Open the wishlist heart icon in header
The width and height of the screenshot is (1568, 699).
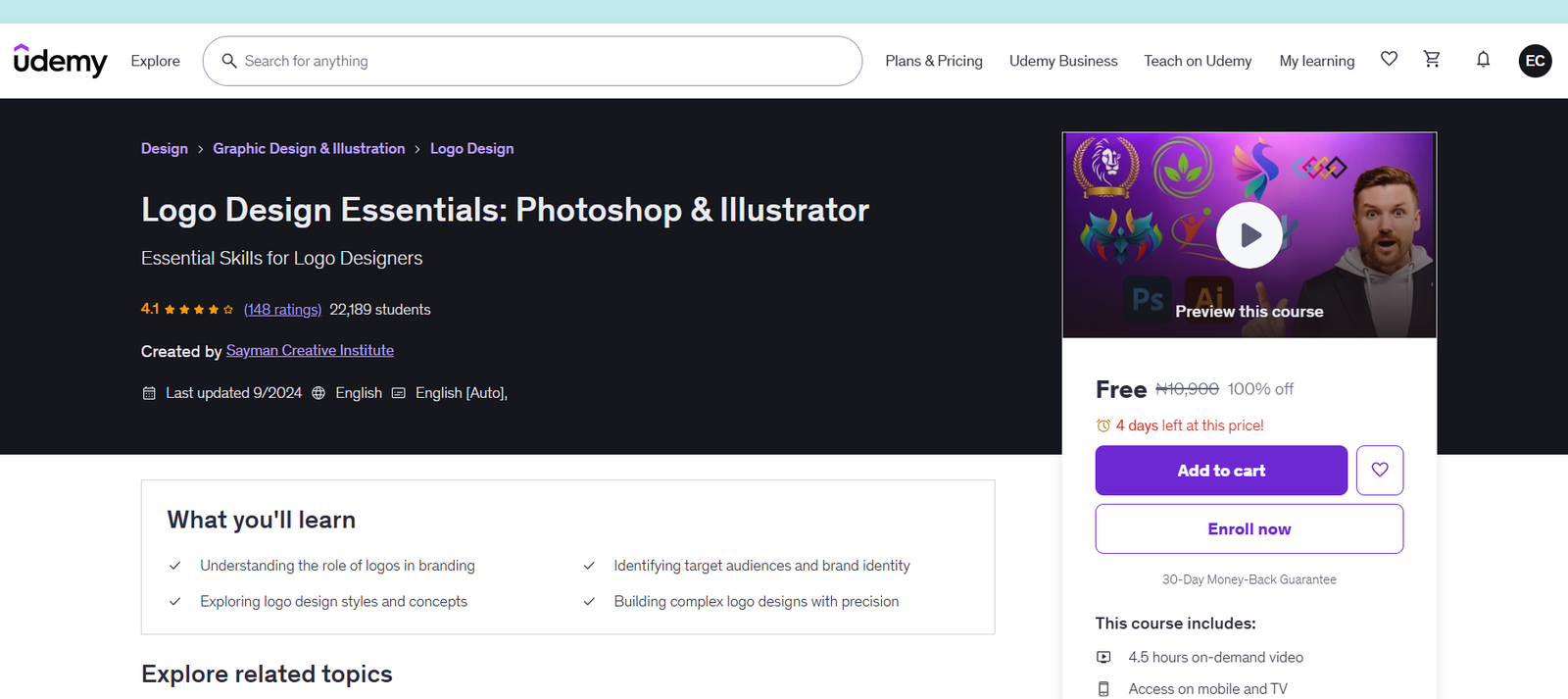(1389, 60)
